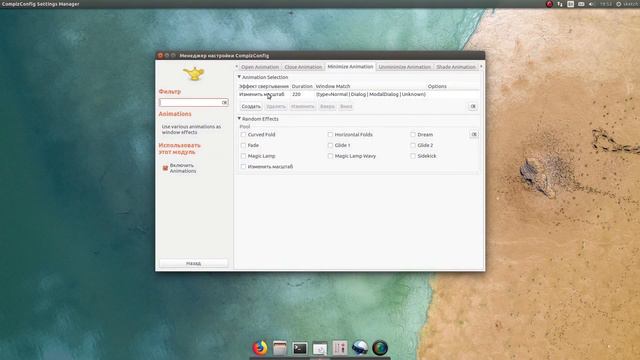Launch the Terminal from the dock

coord(300,348)
